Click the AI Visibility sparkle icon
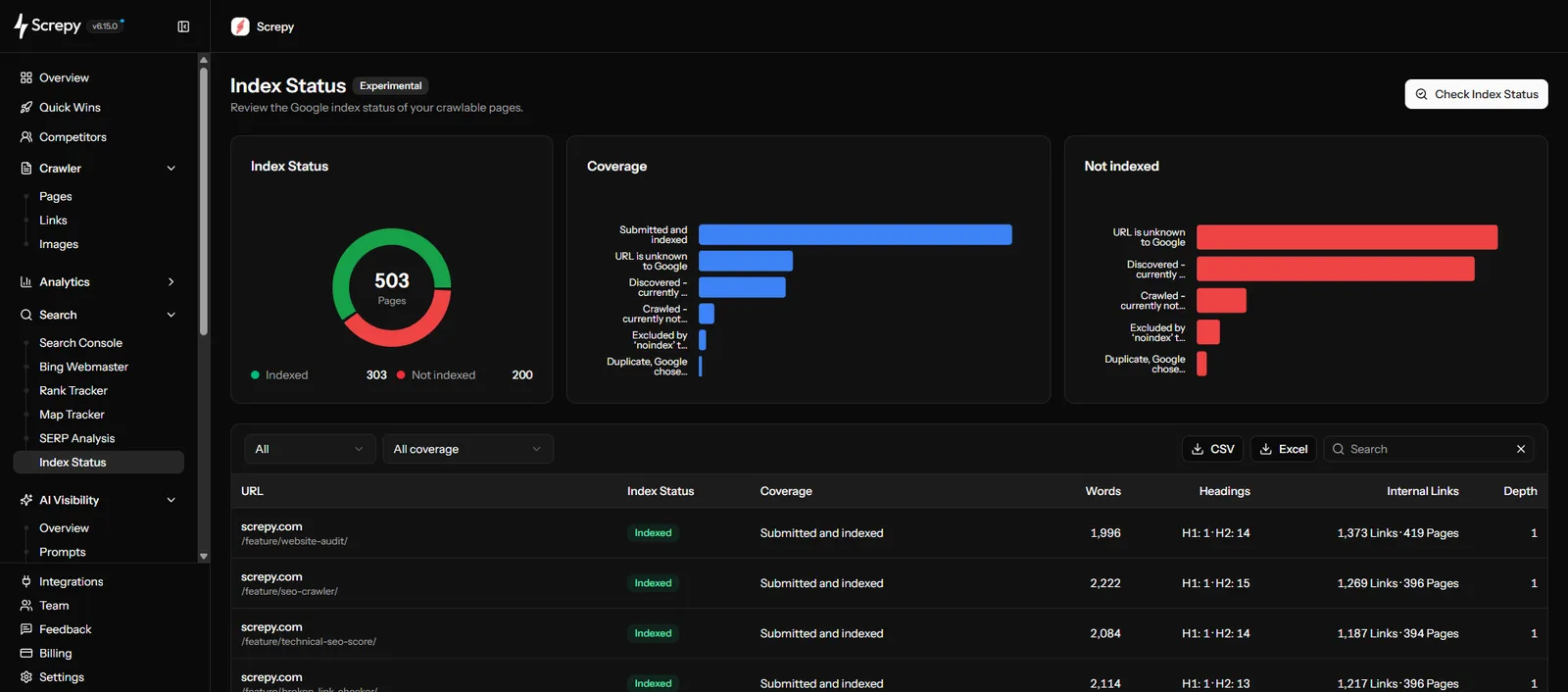This screenshot has height=692, width=1568. 26,500
